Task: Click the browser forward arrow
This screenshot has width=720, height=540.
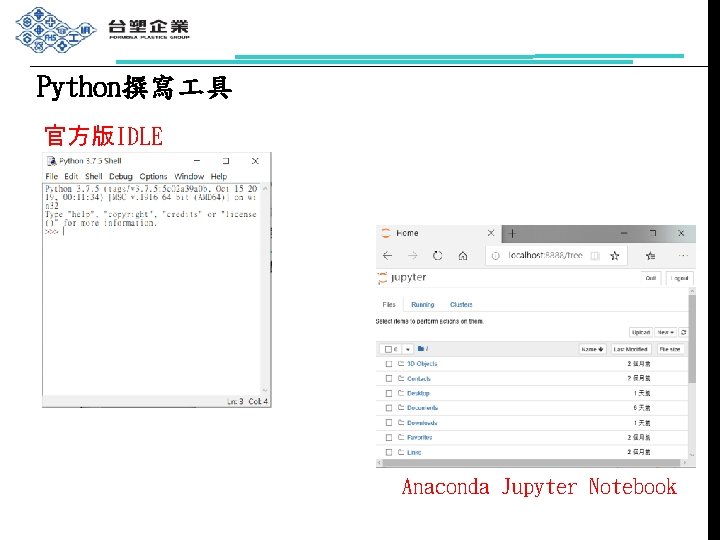Action: [x=412, y=256]
